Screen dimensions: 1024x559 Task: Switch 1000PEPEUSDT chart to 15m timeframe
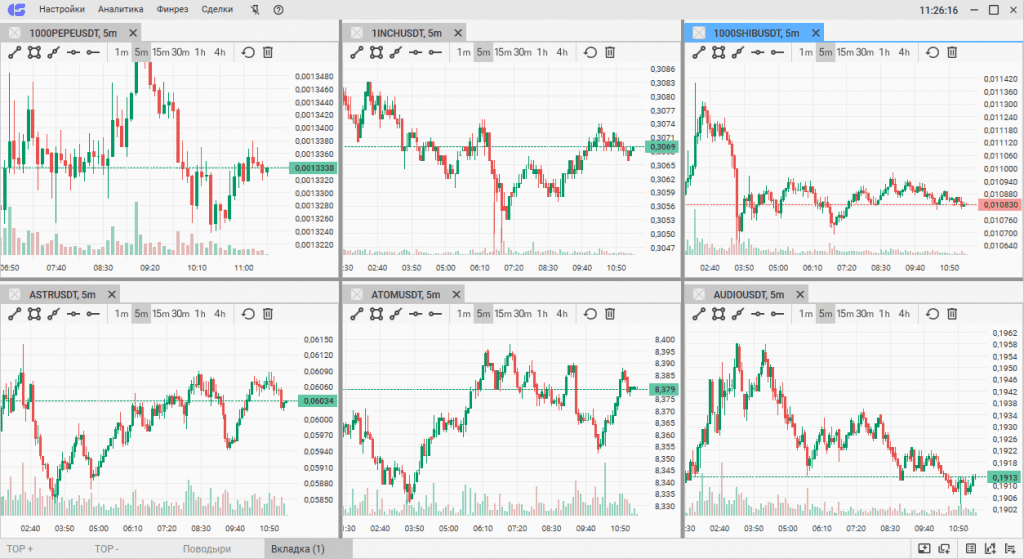click(x=160, y=52)
